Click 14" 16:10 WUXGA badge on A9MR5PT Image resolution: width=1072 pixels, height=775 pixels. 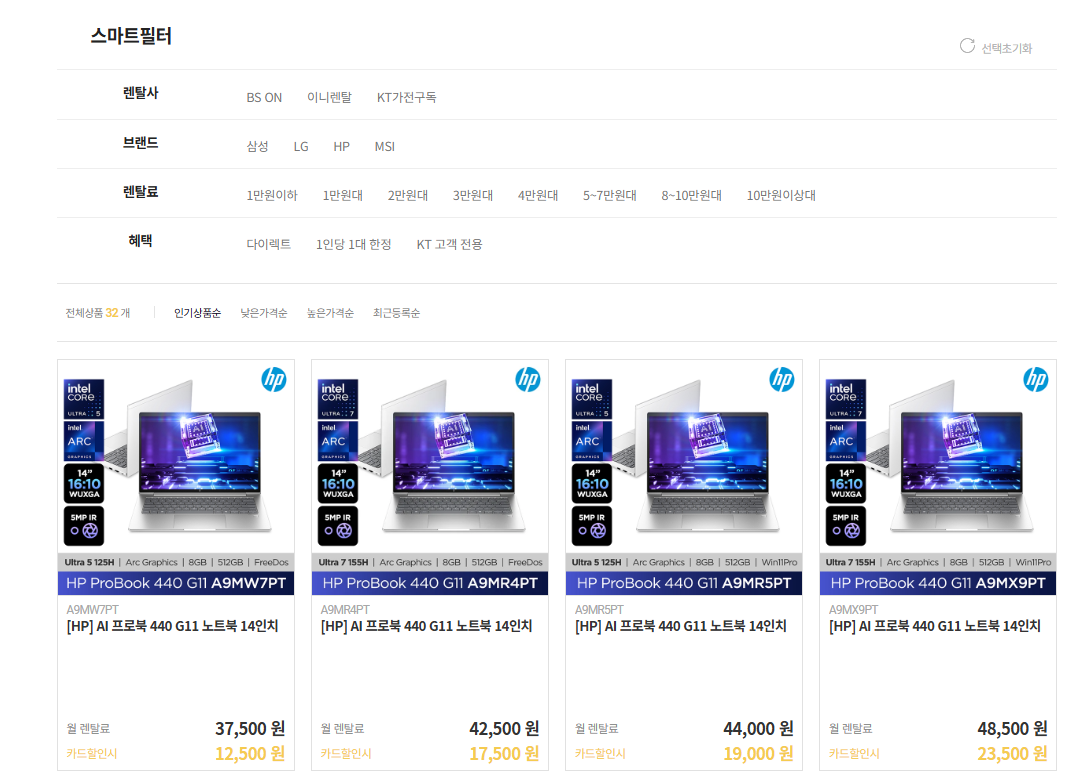pos(592,483)
